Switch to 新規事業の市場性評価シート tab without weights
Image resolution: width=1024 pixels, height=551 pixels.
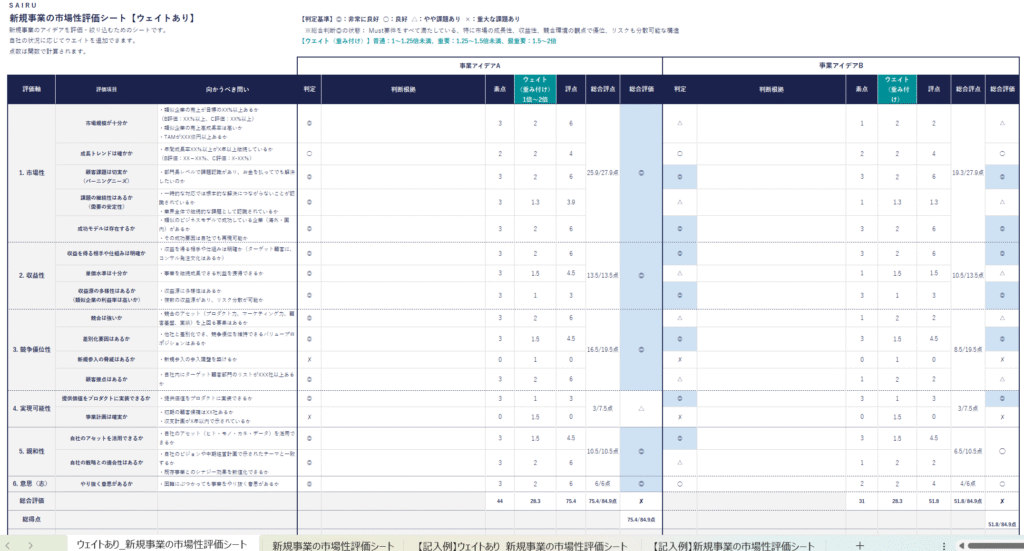coord(333,545)
